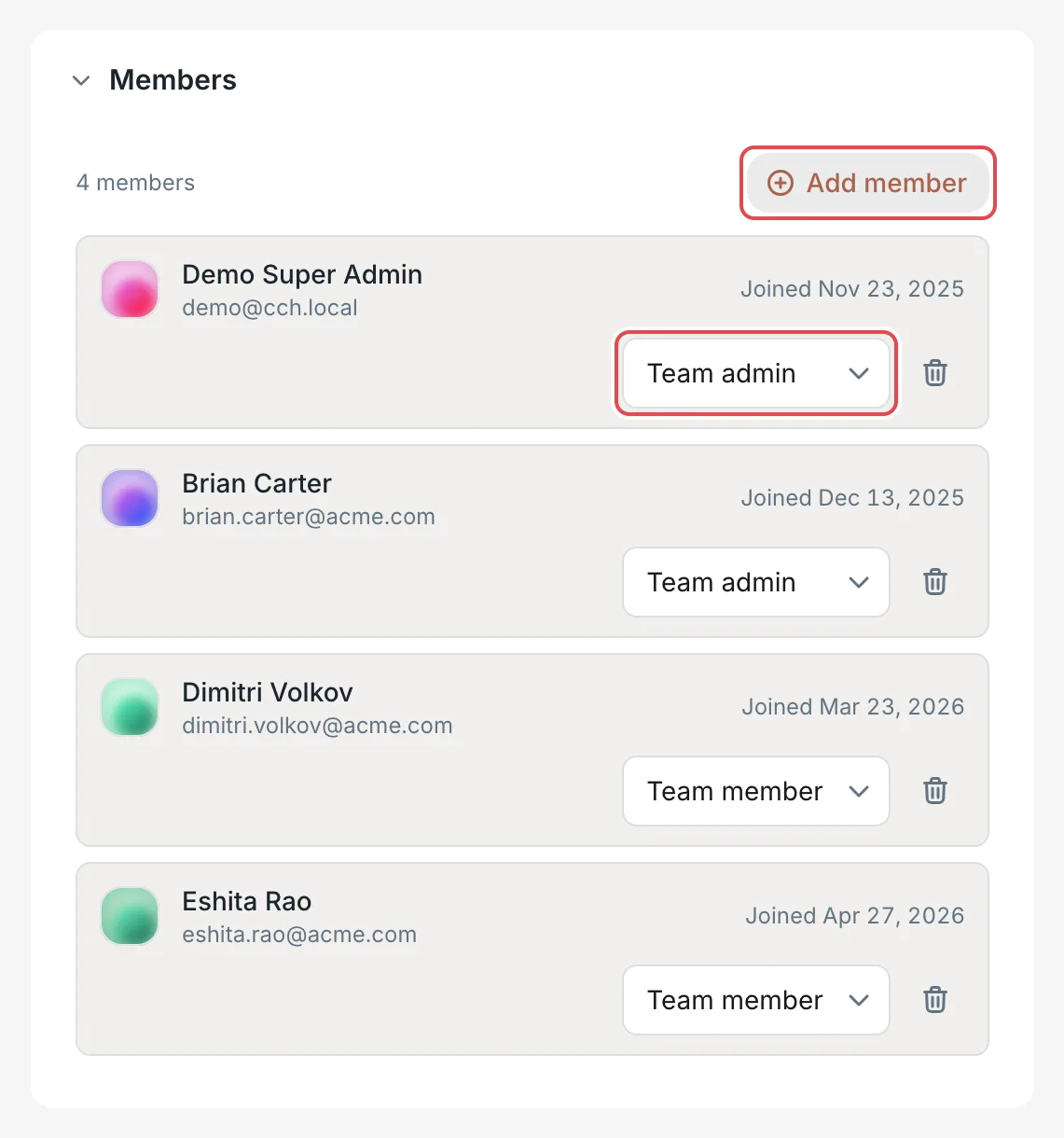Viewport: 1064px width, 1138px height.
Task: Click email demo@cch.local
Action: pyautogui.click(x=269, y=308)
